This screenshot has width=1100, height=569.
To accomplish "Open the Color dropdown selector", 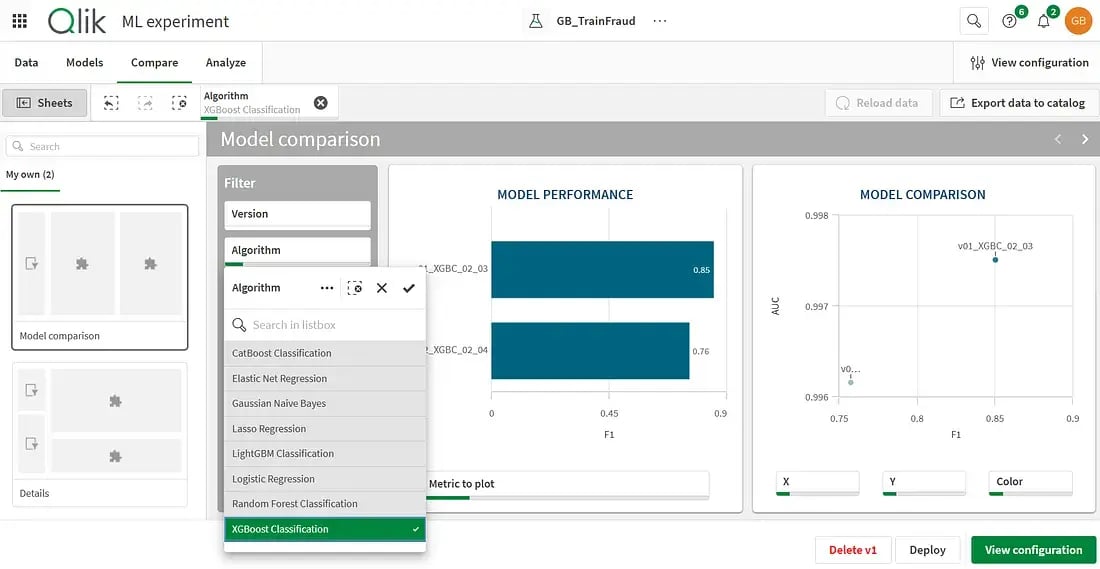I will [x=1030, y=482].
